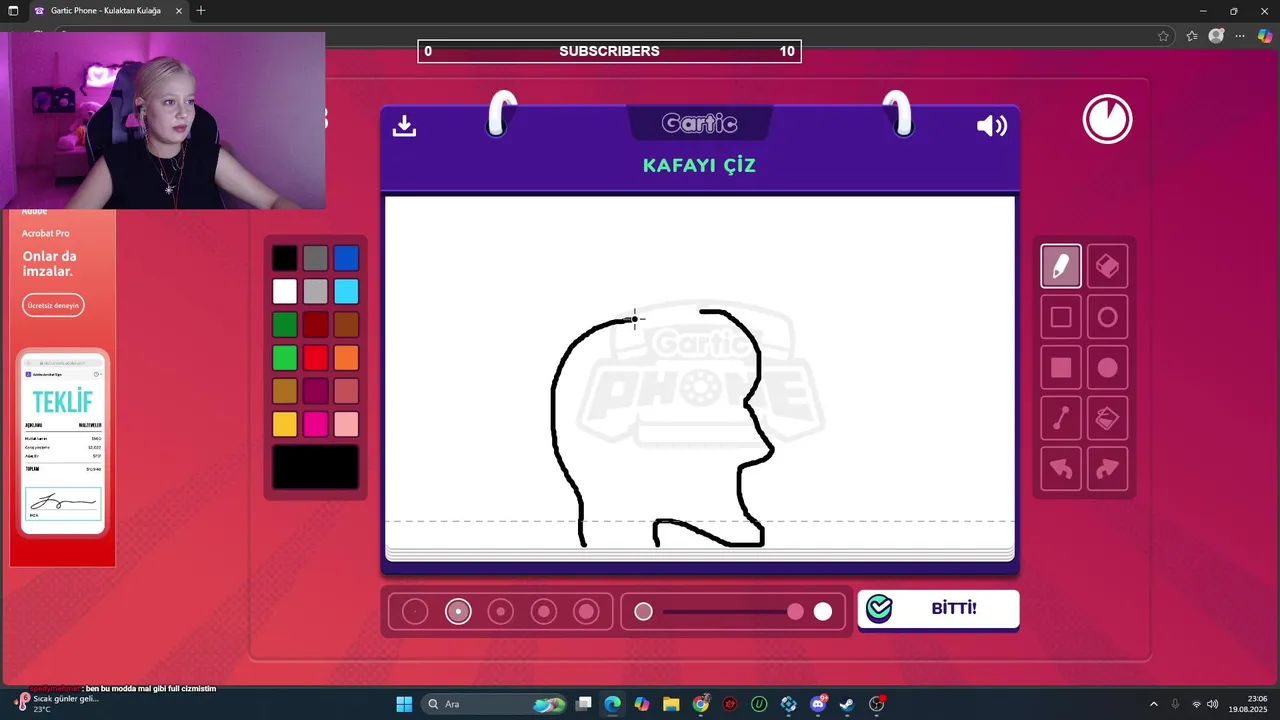Viewport: 1280px width, 720px height.
Task: Pick the light gray color swatch
Action: pyautogui.click(x=315, y=292)
